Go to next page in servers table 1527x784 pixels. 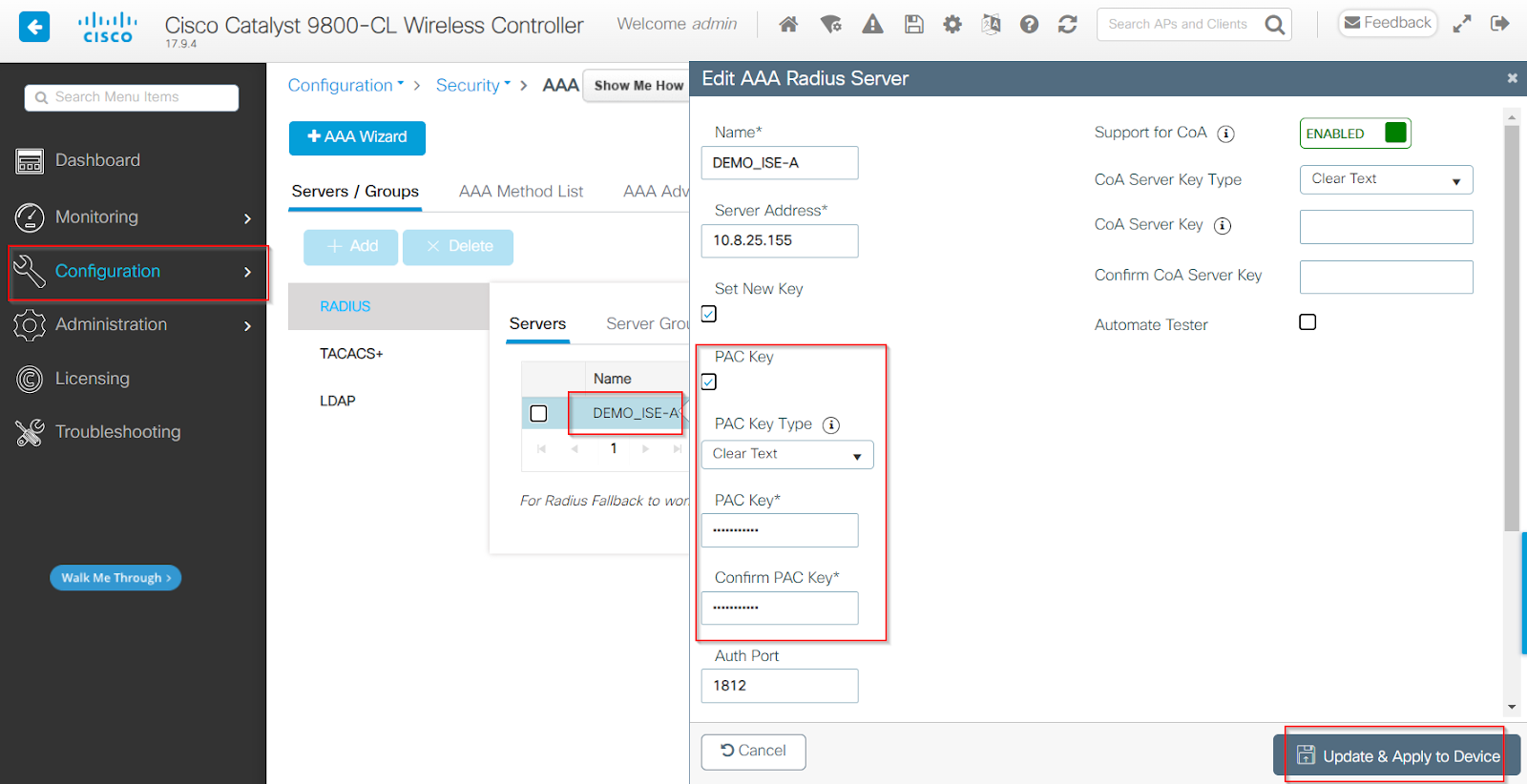pos(646,448)
